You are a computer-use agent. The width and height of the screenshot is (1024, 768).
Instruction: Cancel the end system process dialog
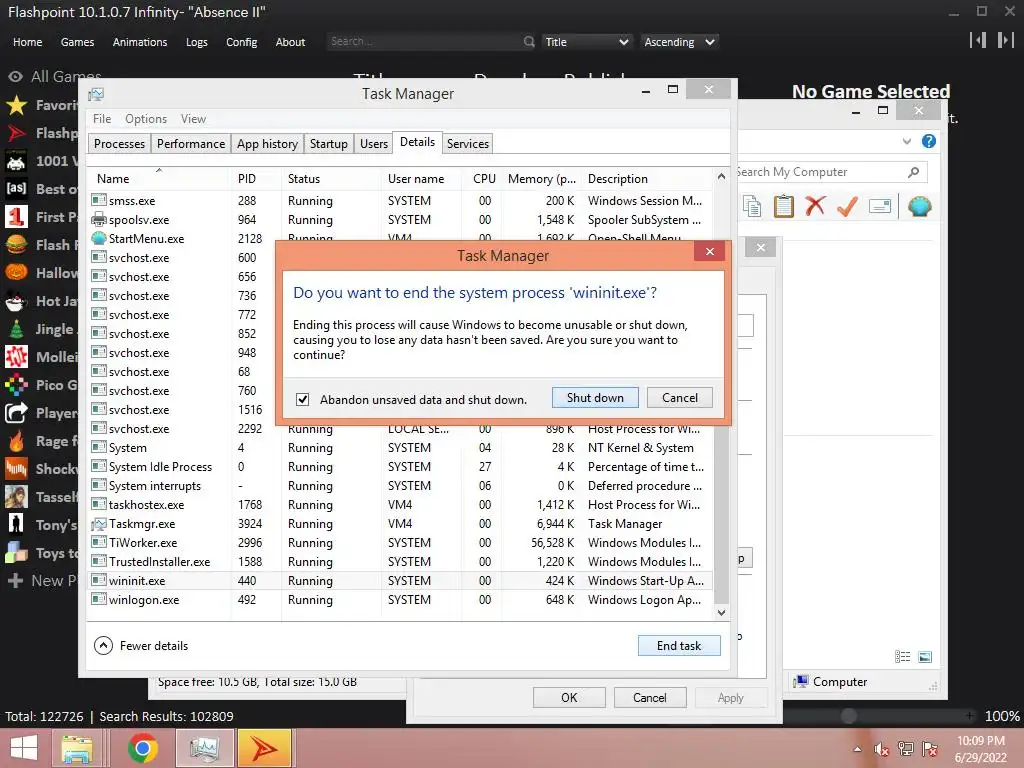point(679,398)
